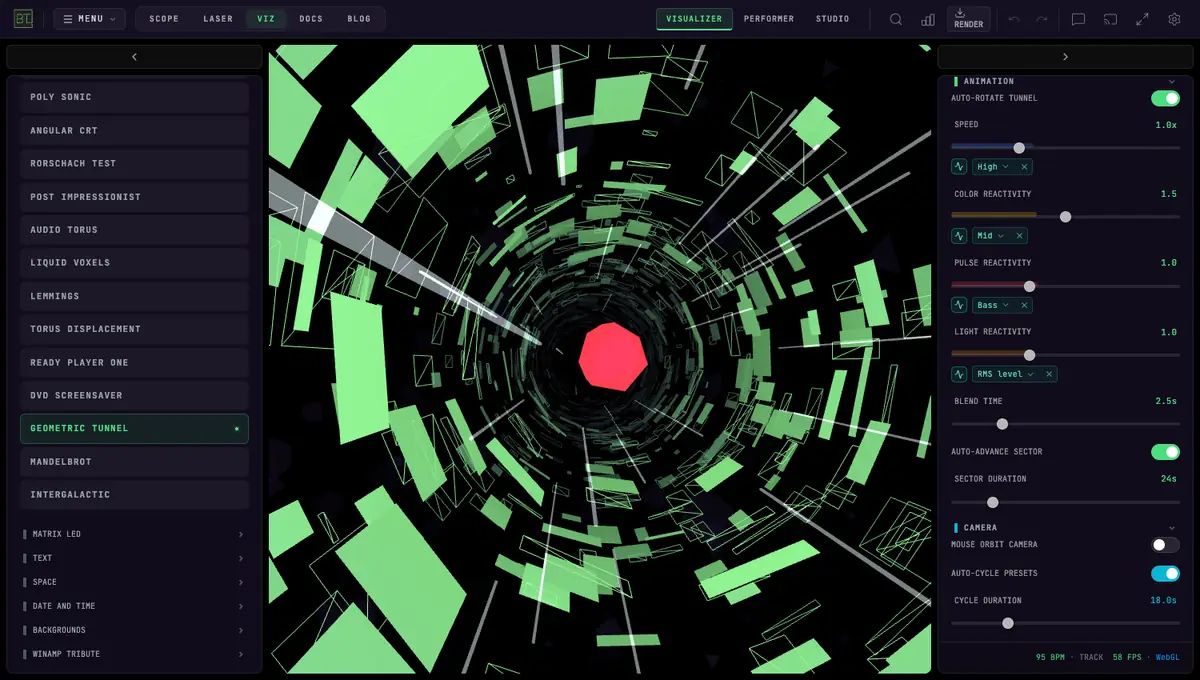Screen dimensions: 1200x680
Task: Open the bar chart stats icon
Action: pos(928,19)
